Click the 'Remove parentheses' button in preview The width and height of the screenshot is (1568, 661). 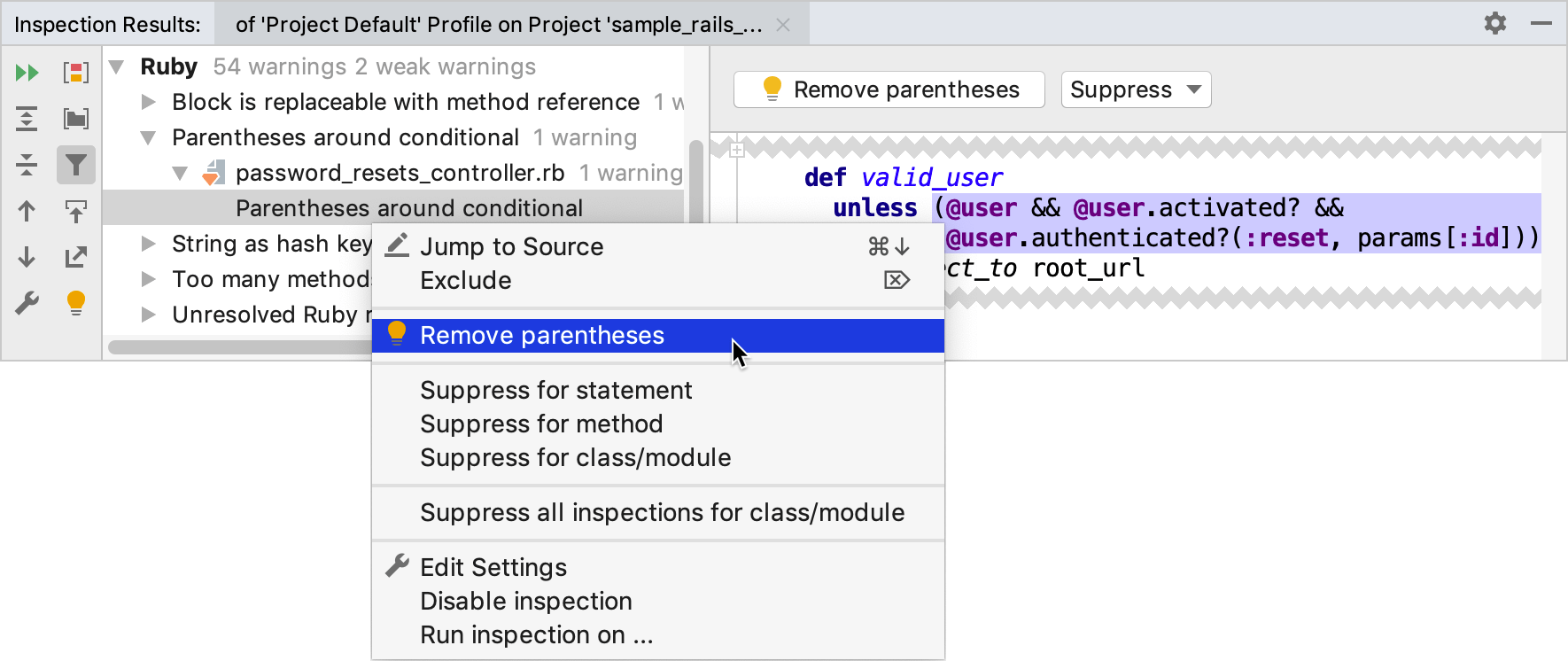click(x=889, y=89)
